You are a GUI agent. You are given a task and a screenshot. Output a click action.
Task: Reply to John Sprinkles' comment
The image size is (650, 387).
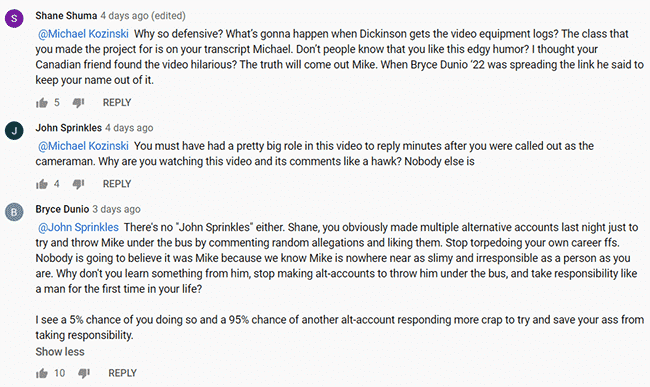tap(117, 184)
